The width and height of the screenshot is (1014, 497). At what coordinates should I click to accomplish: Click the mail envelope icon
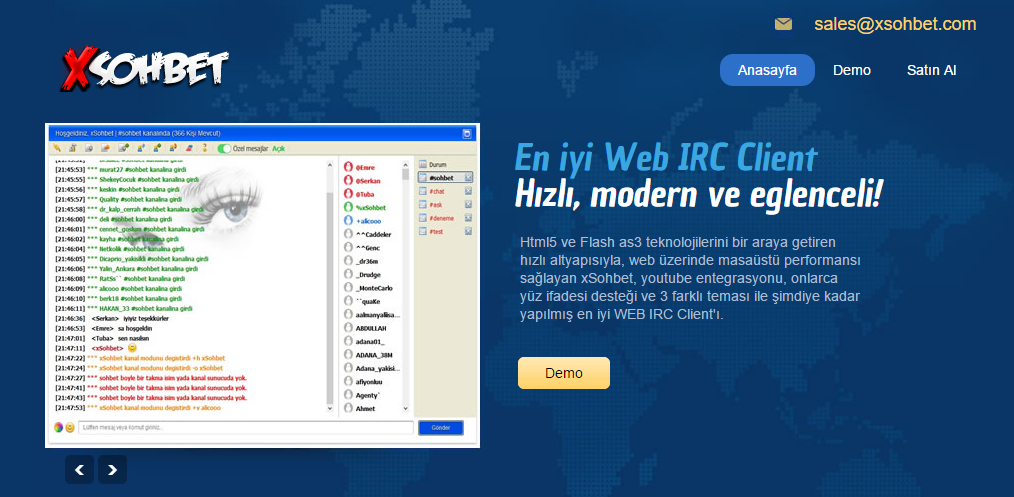click(x=783, y=25)
